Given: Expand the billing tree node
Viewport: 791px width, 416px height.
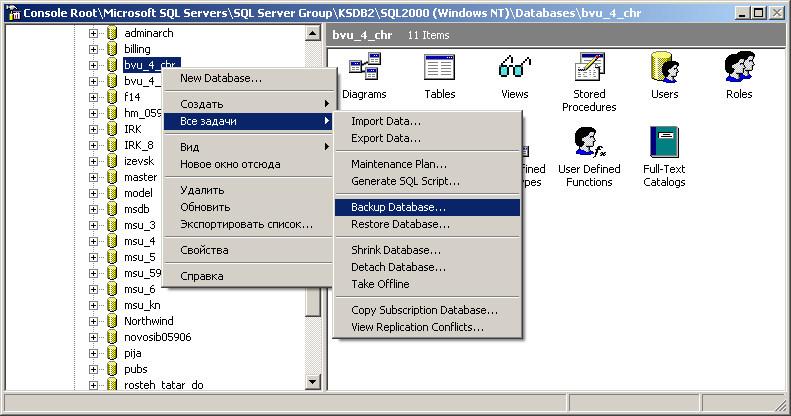Looking at the screenshot, I should (93, 49).
